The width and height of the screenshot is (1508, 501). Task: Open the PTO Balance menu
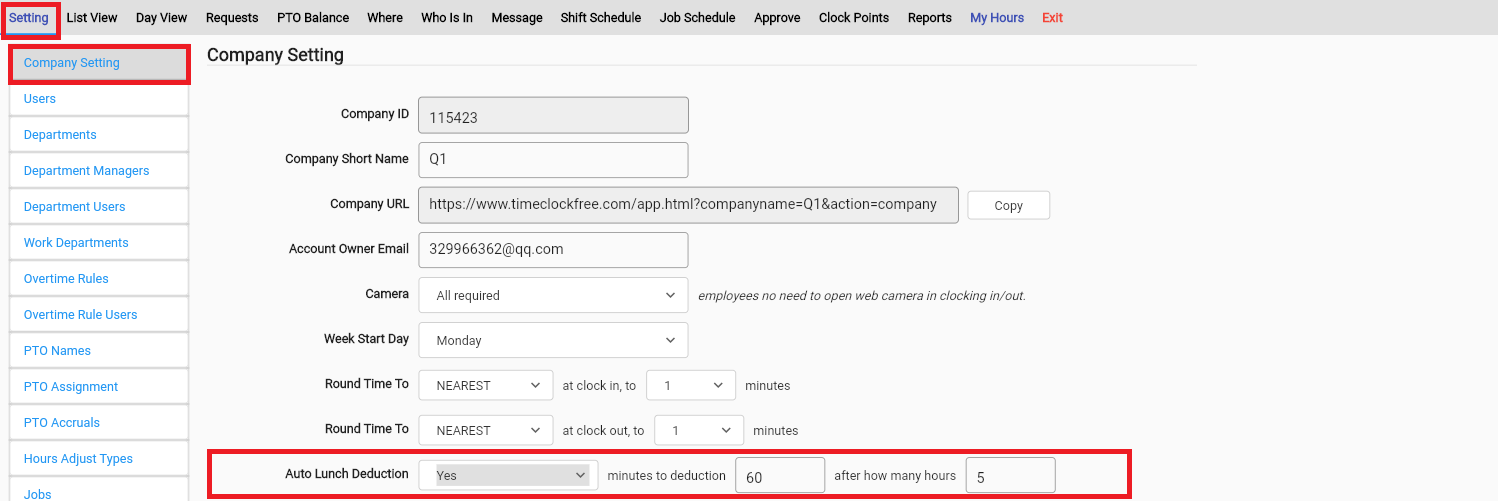(x=313, y=18)
